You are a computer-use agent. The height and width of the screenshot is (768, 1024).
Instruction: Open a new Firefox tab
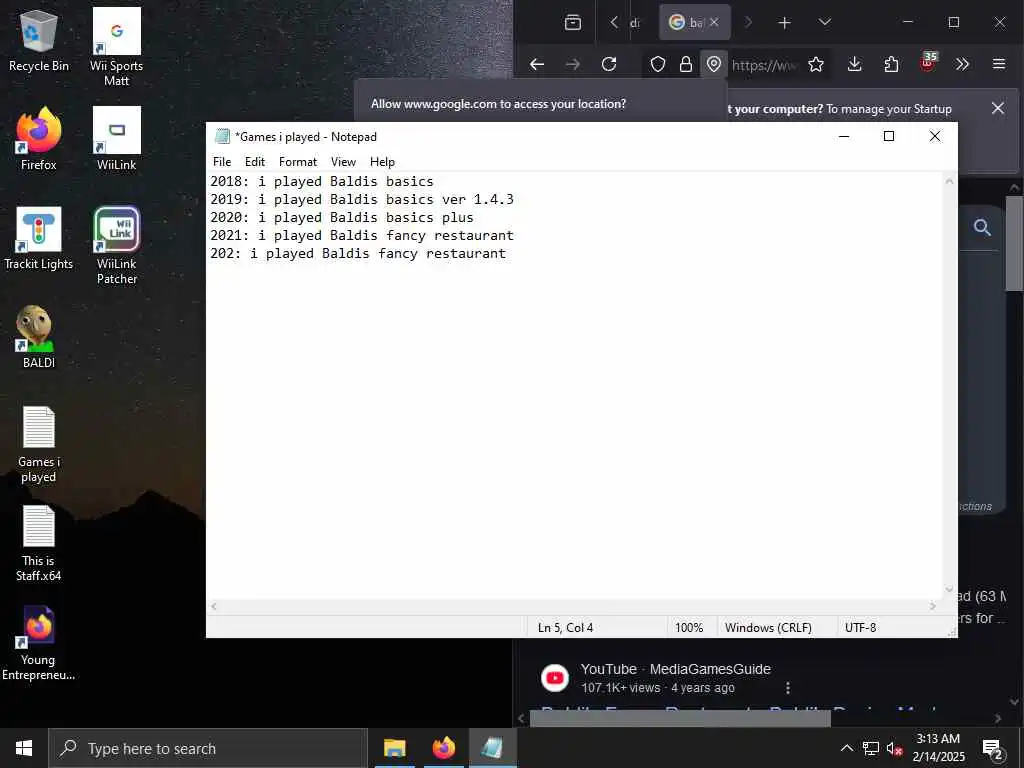click(784, 23)
